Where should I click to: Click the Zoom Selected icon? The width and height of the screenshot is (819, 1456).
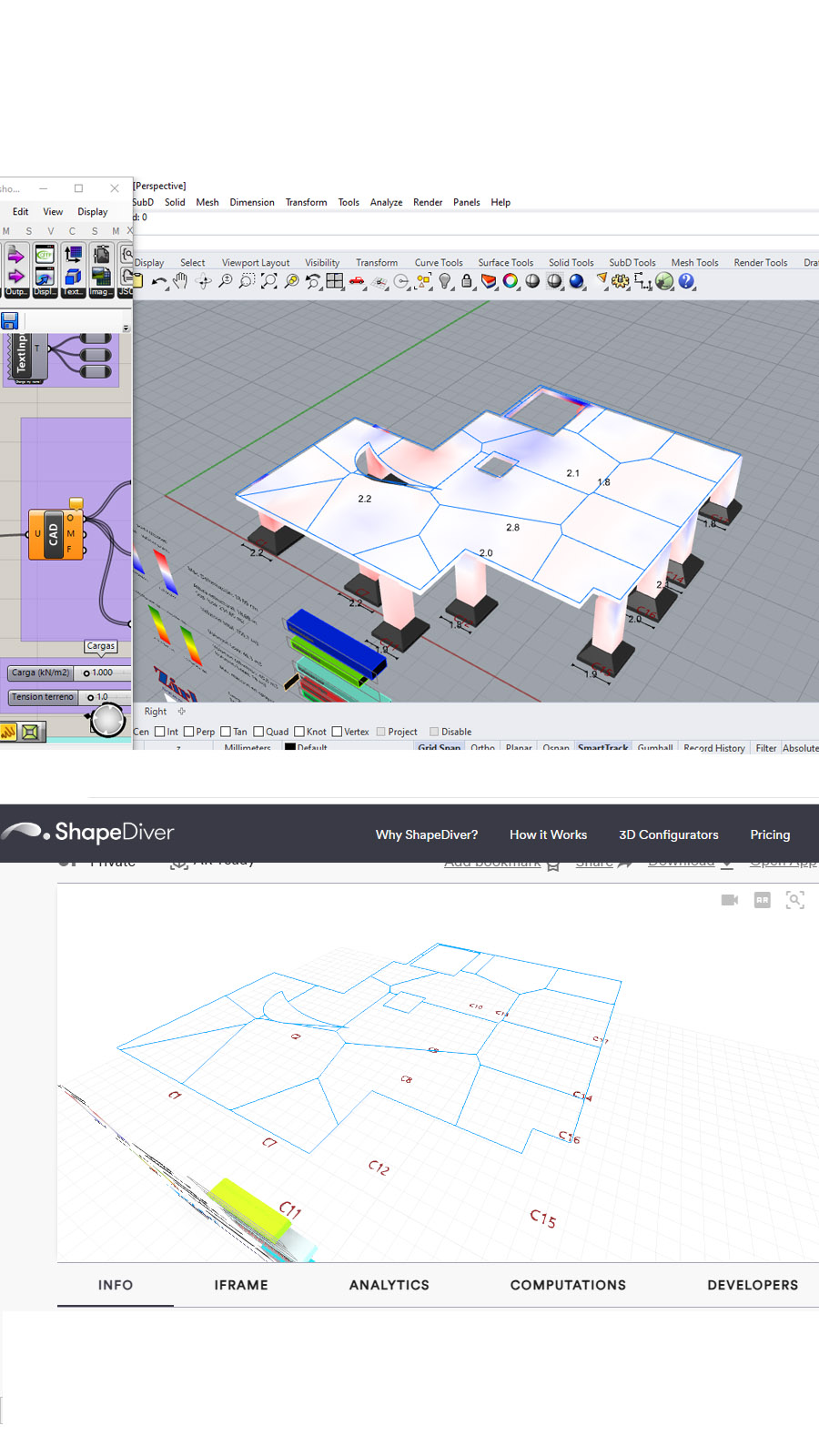pyautogui.click(x=291, y=282)
